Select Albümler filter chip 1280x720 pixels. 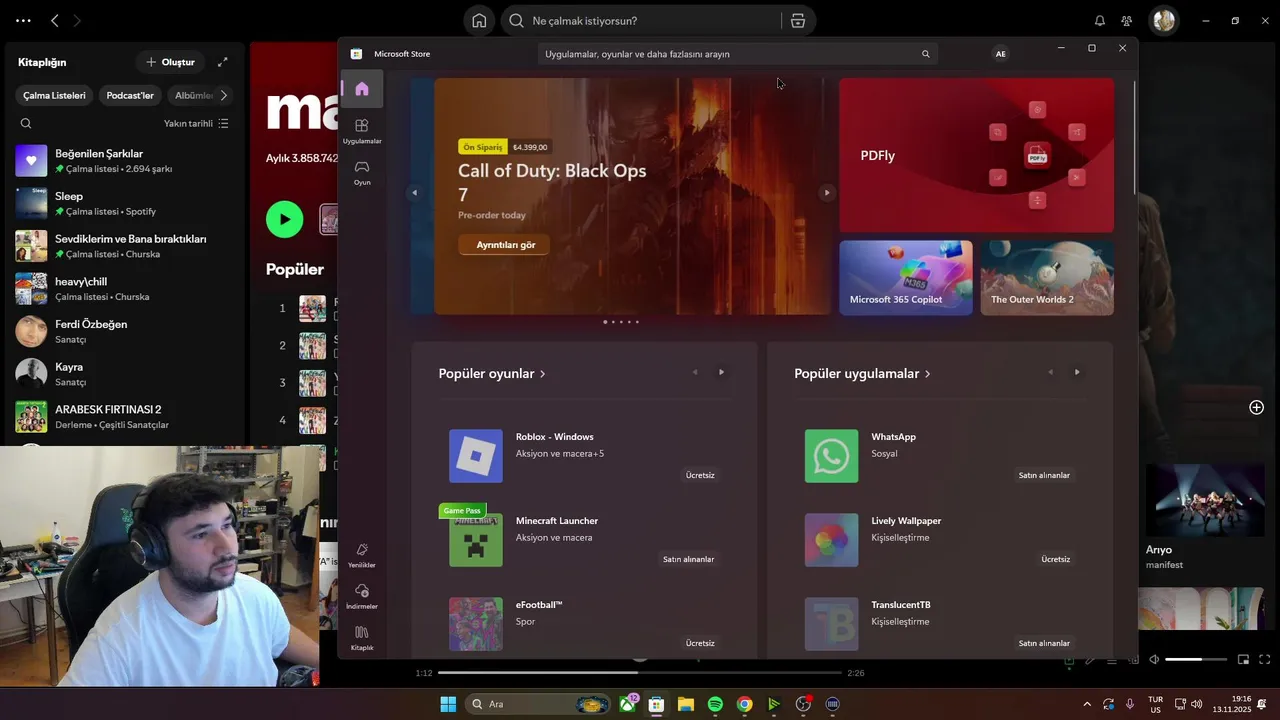pyautogui.click(x=193, y=95)
